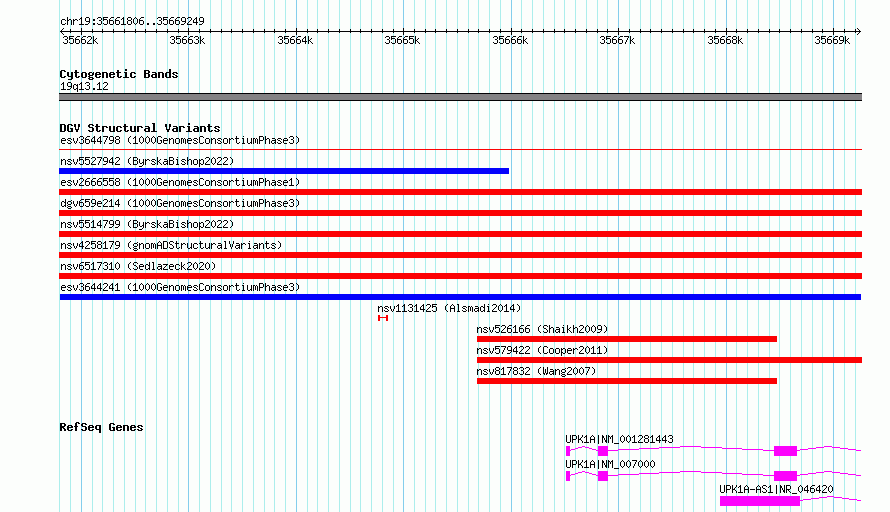Click the 35665k ruler tick label
890x512 pixels.
[402, 40]
